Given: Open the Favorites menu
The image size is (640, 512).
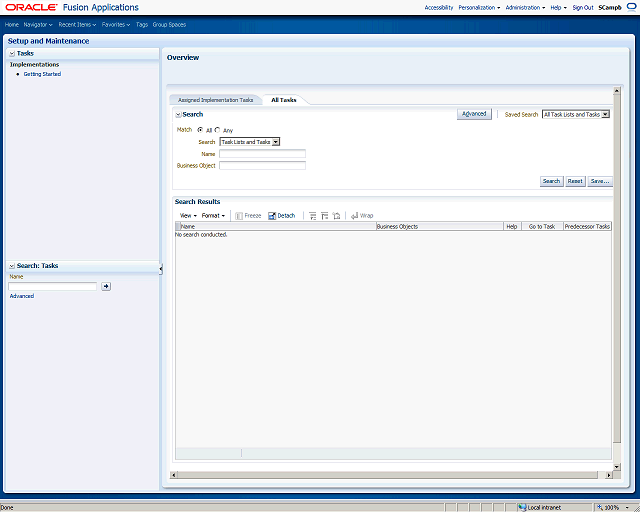Looking at the screenshot, I should (x=116, y=24).
